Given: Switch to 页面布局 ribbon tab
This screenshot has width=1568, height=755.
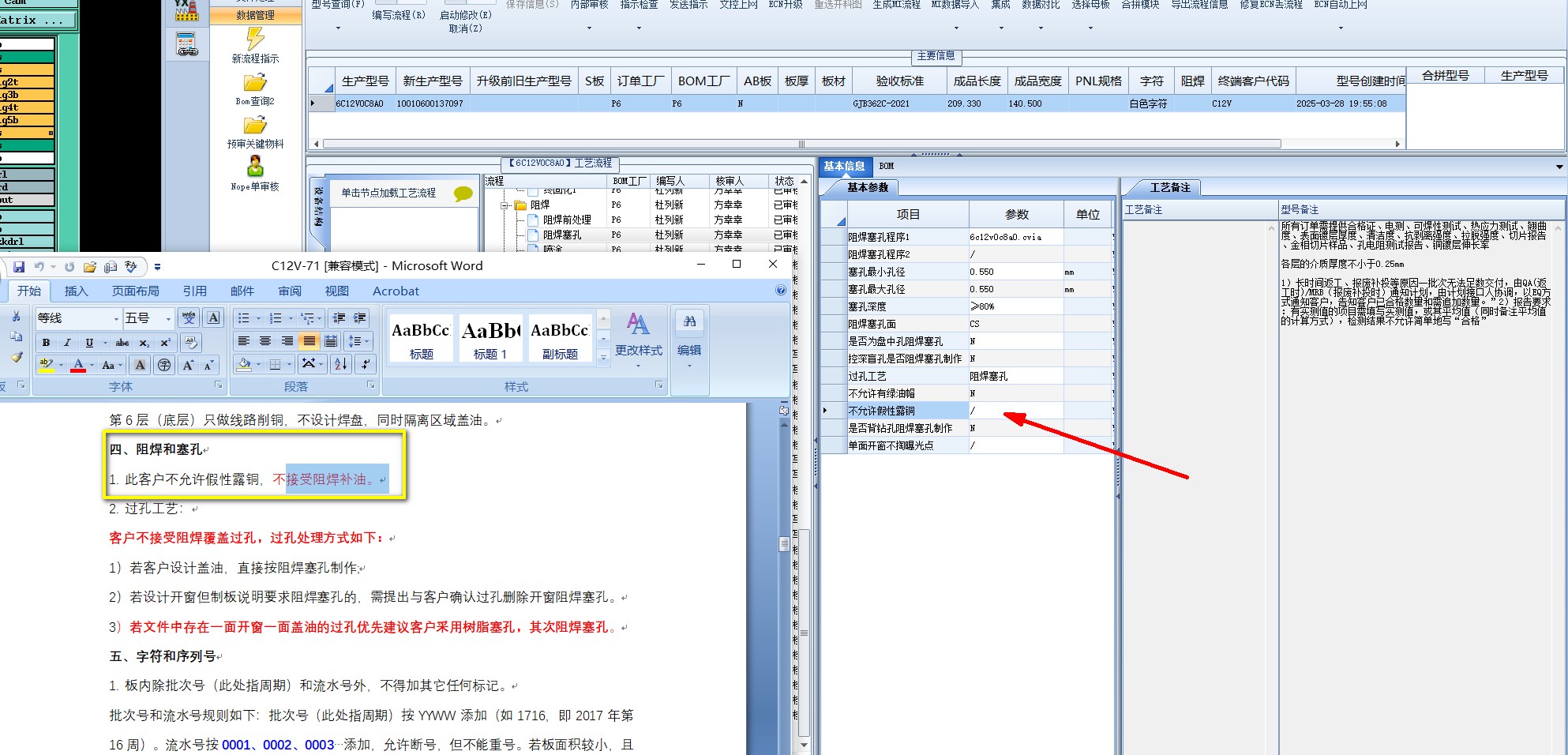Looking at the screenshot, I should tap(135, 291).
